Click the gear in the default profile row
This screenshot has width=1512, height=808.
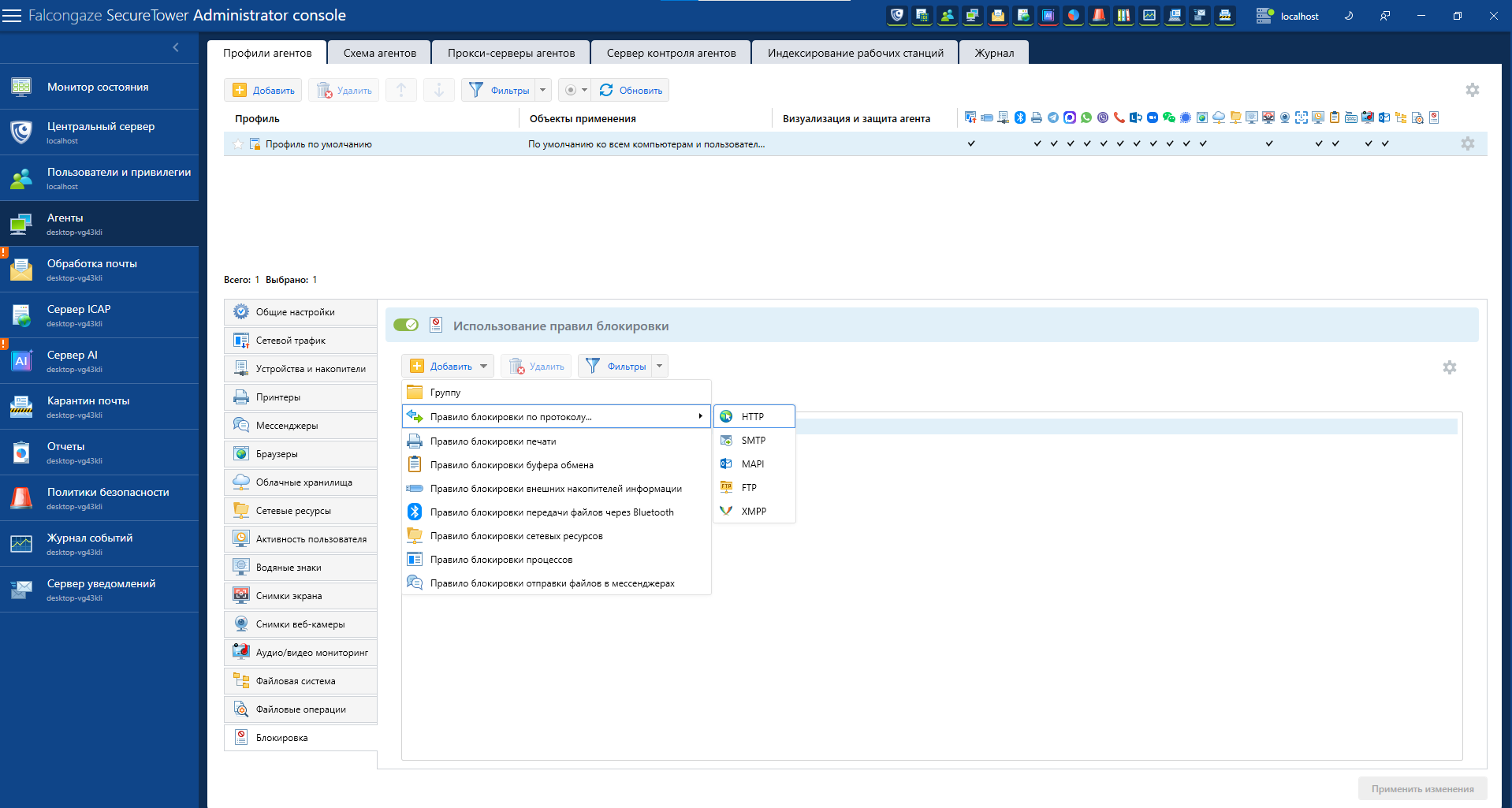[x=1468, y=143]
